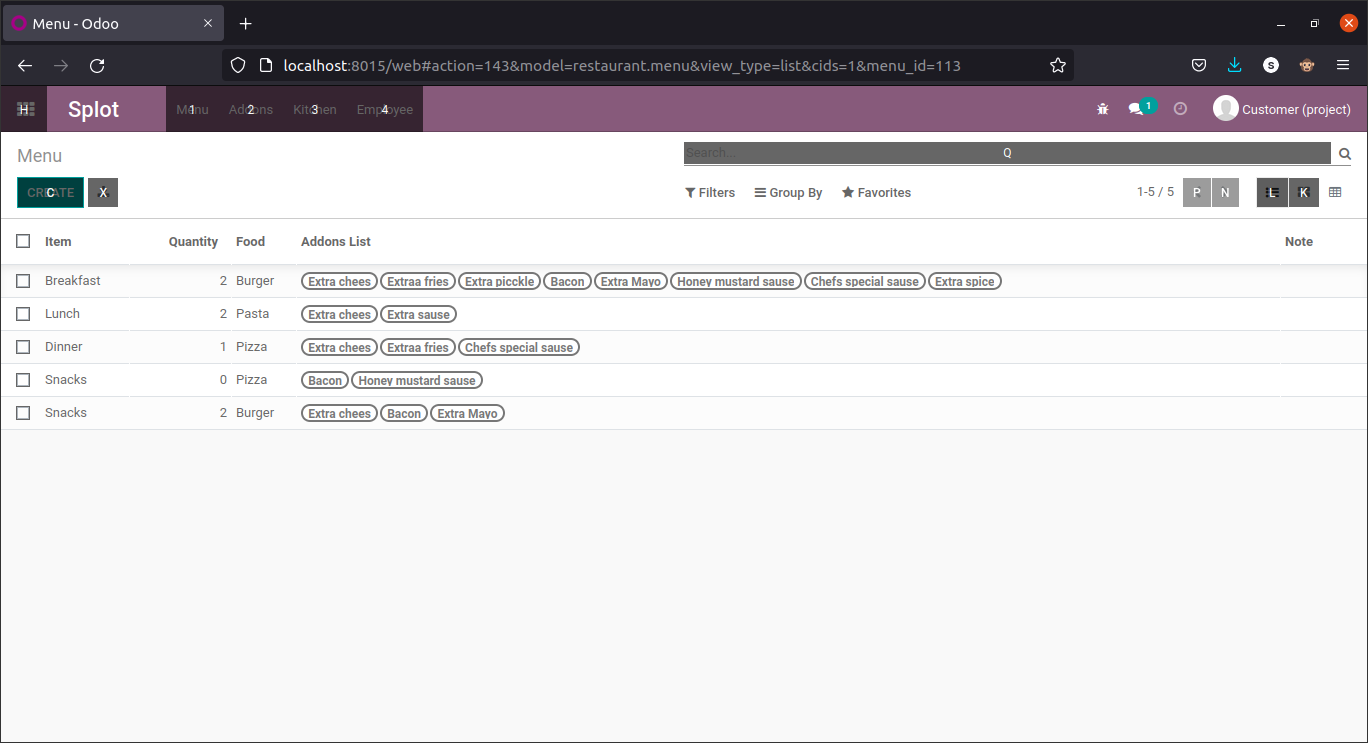Open conversations via the chat bubble icon
The image size is (1368, 743).
pos(1137,109)
